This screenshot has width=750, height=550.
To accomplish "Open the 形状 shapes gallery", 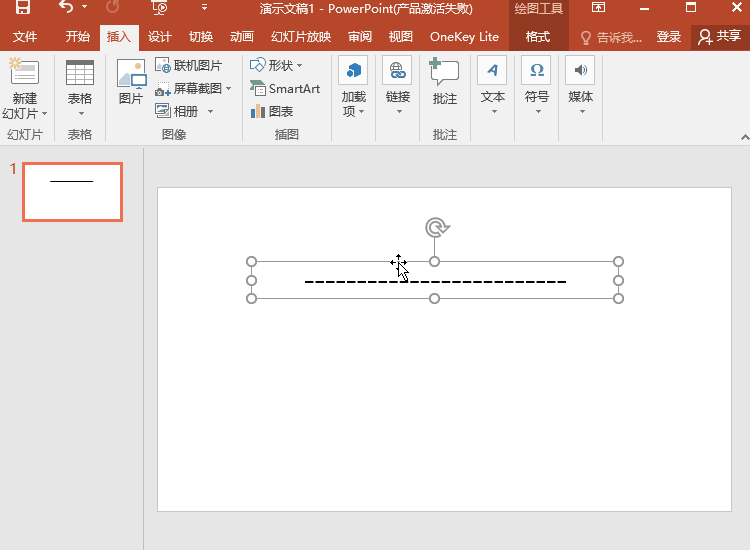I will point(276,66).
